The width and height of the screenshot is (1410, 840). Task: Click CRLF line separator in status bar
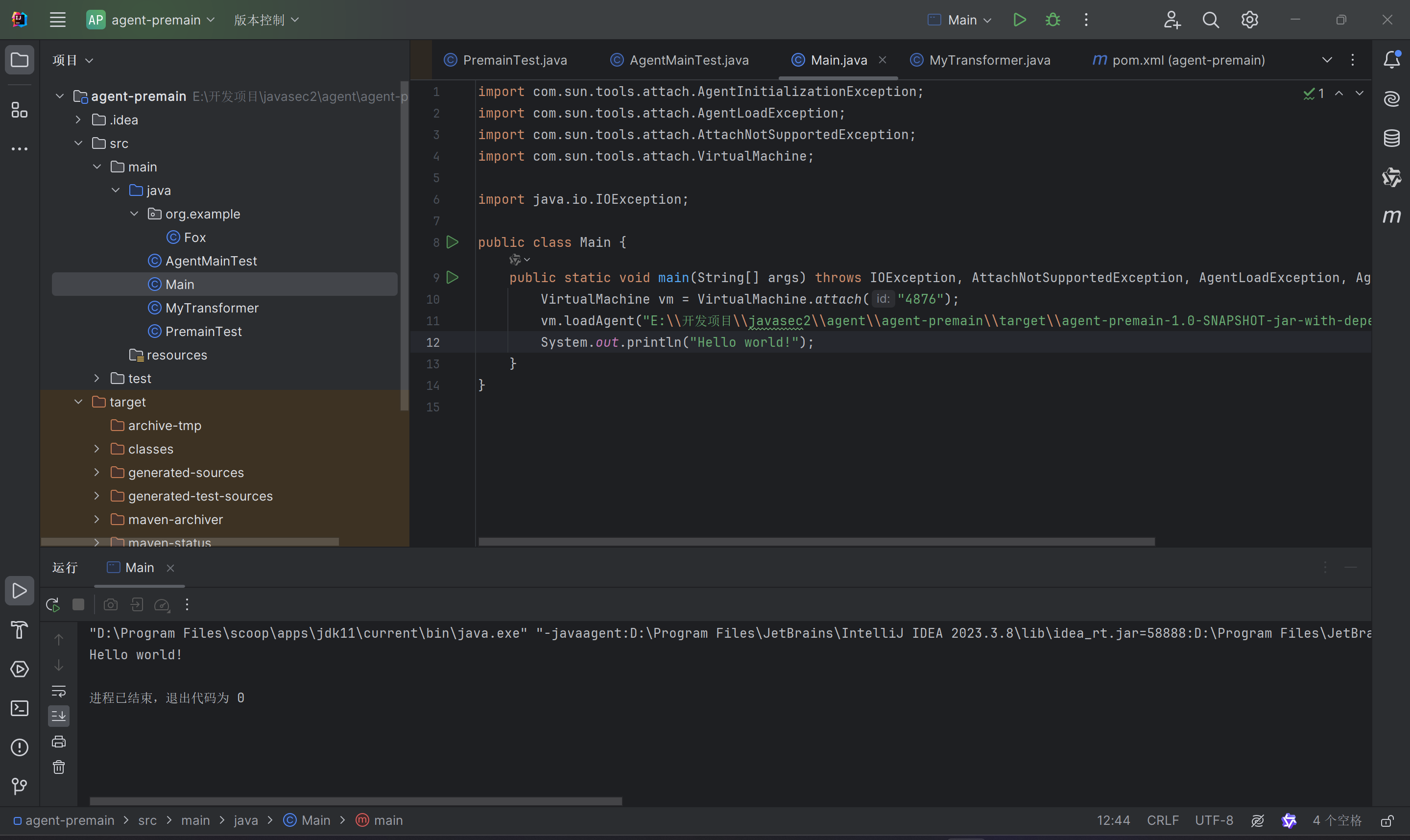click(1163, 820)
